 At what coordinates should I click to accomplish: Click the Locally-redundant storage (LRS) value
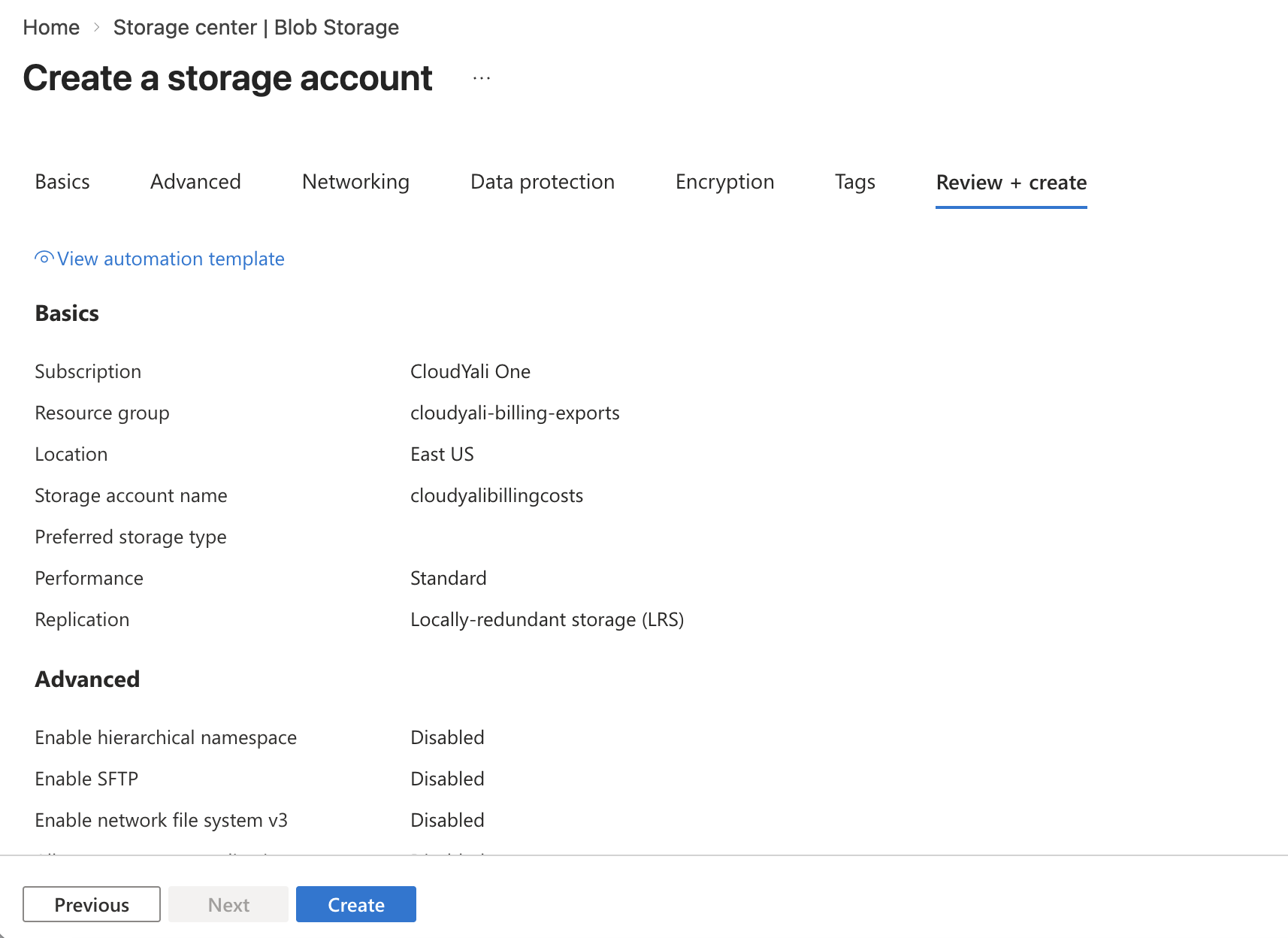pos(547,619)
